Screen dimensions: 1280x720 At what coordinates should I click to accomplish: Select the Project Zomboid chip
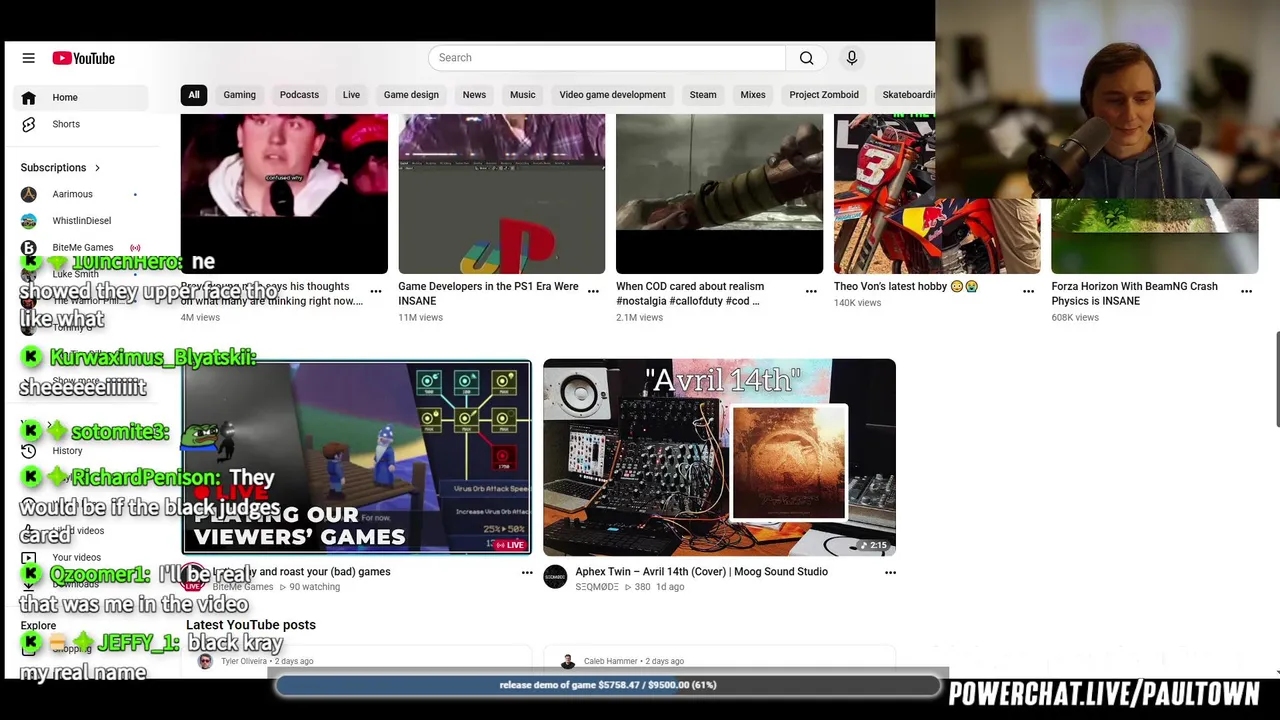[824, 95]
